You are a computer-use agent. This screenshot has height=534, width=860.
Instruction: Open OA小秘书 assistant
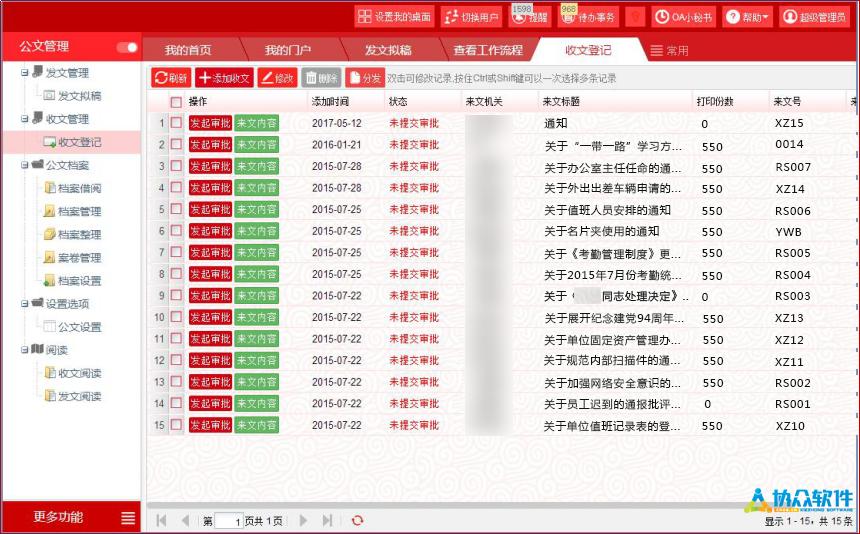click(684, 17)
